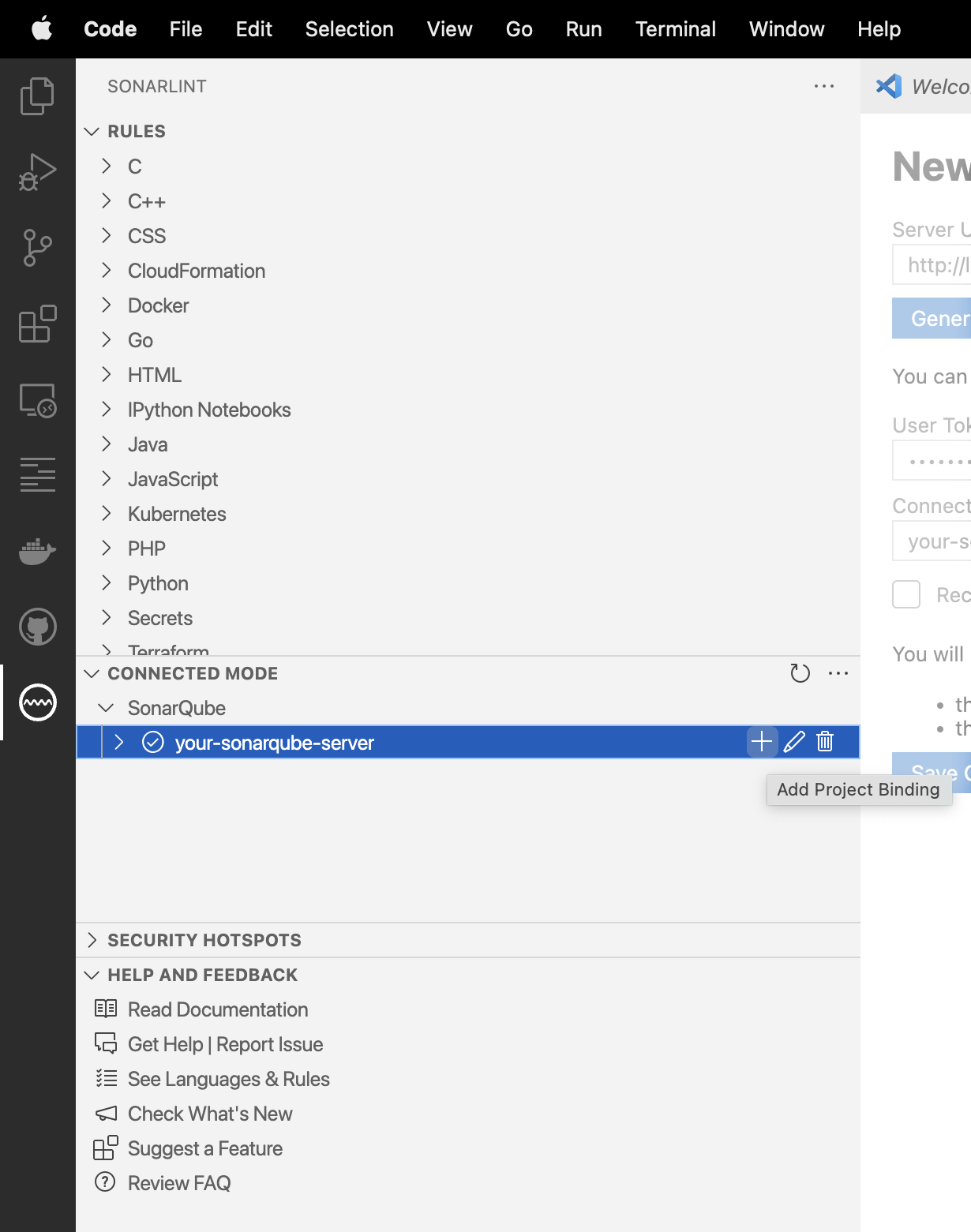Open the Edit menu
Viewport: 971px width, 1232px height.
click(253, 29)
